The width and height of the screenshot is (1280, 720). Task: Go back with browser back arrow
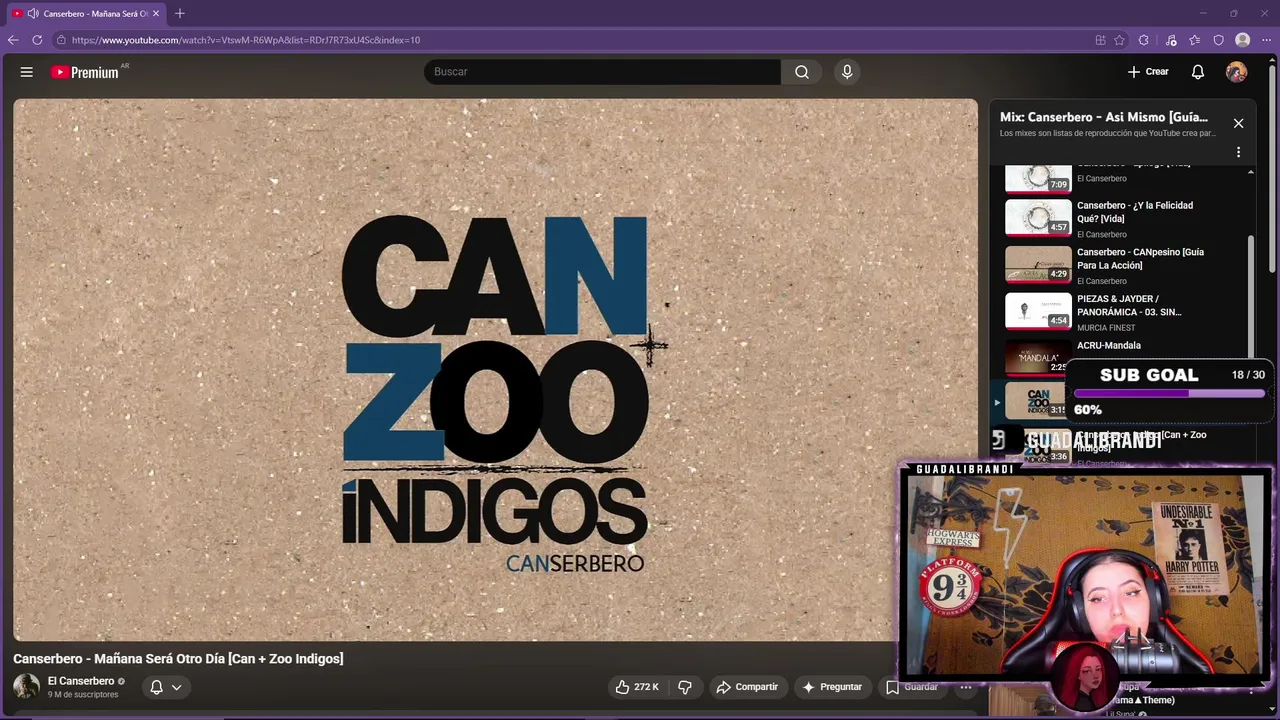(x=13, y=40)
